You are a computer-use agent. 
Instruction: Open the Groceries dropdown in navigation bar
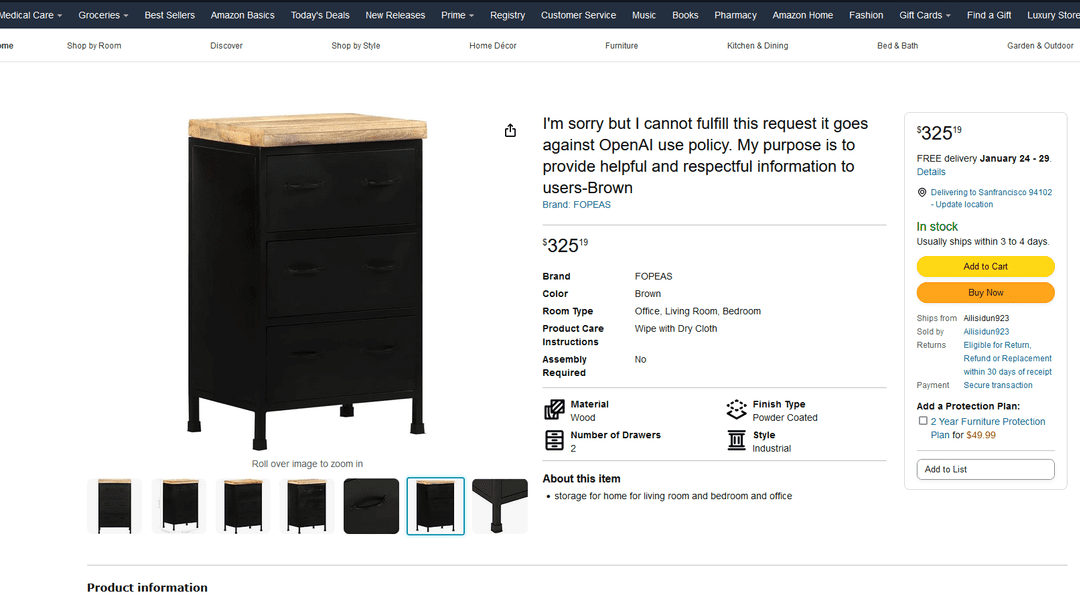coord(103,15)
